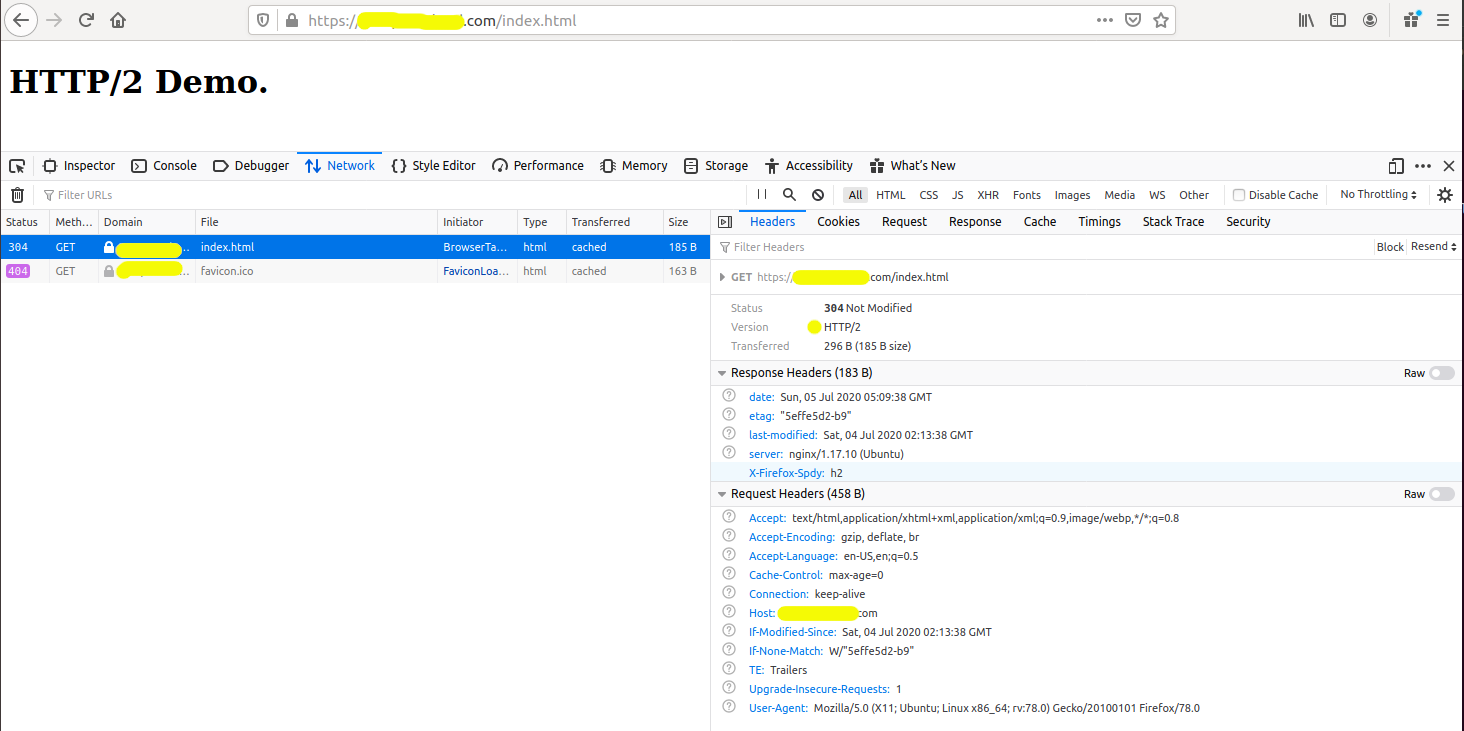Filter requests by Fonts type
This screenshot has height=731, width=1464.
pos(1027,195)
